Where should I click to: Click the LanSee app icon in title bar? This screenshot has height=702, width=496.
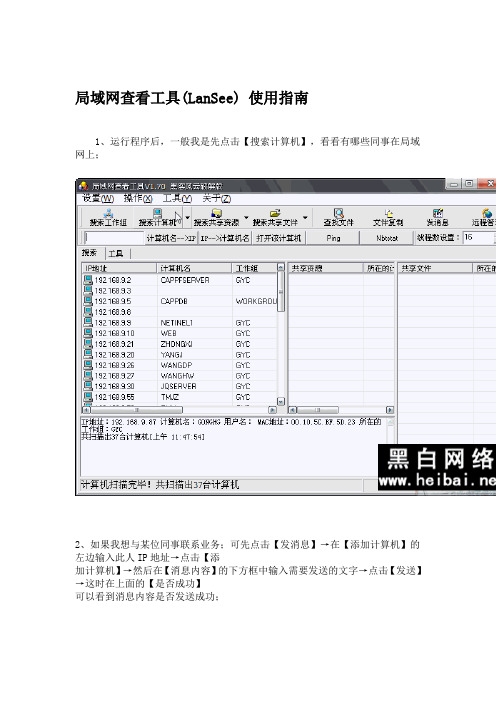point(83,185)
